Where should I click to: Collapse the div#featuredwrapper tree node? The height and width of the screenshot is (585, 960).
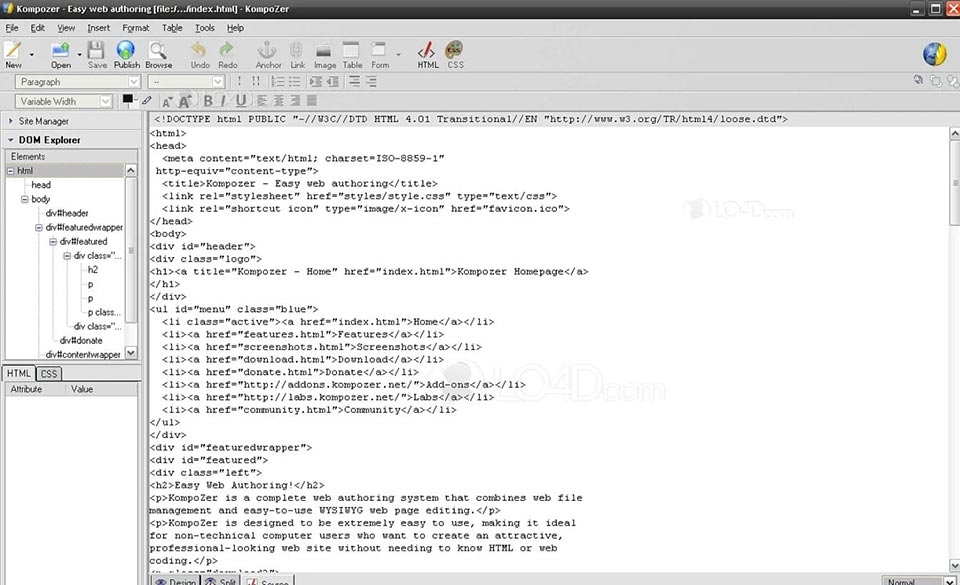coord(39,227)
